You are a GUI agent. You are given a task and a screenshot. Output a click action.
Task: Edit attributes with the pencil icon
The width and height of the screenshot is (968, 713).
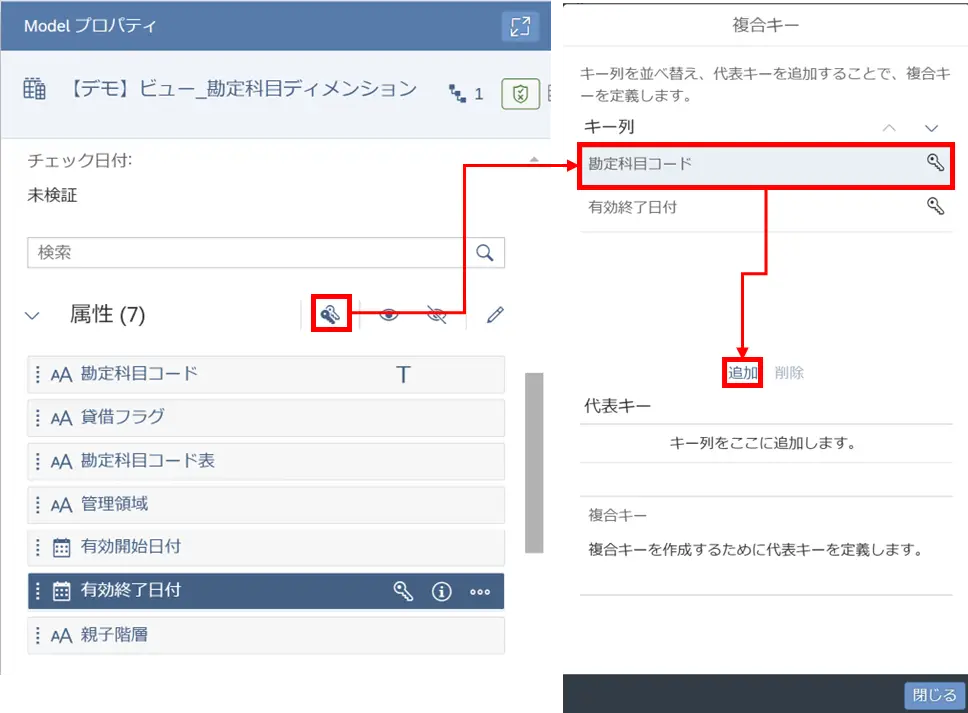[495, 315]
